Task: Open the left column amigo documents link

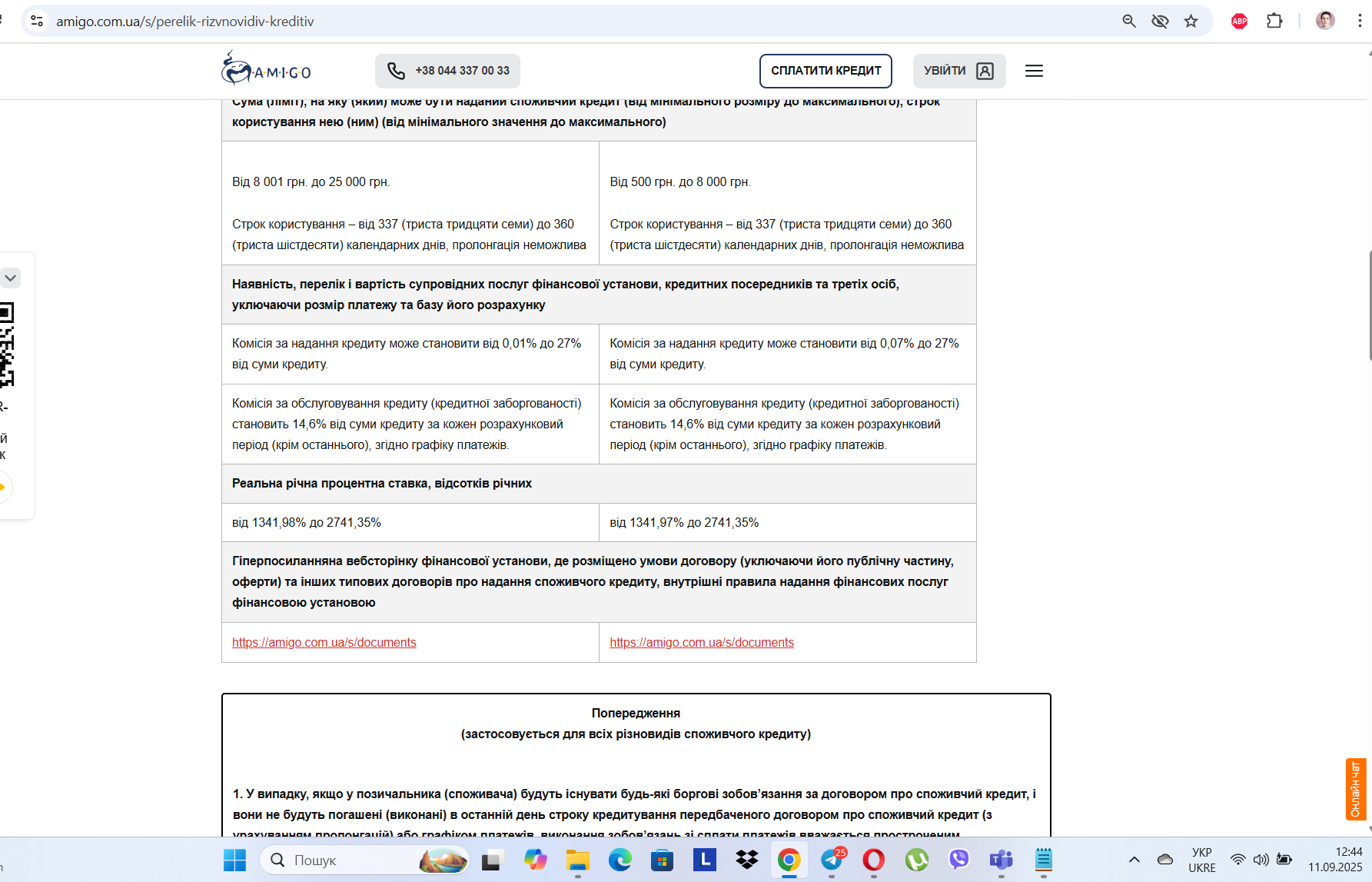Action: [324, 642]
